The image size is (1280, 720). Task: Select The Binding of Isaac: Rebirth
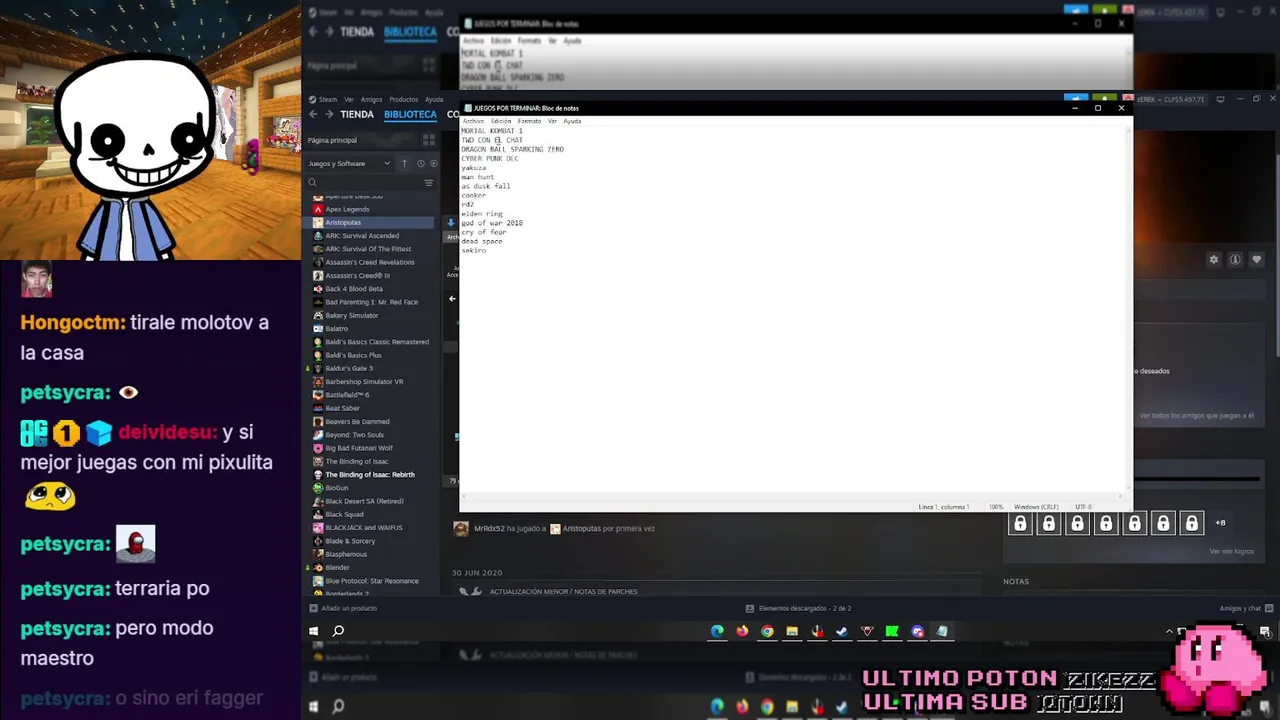[370, 474]
